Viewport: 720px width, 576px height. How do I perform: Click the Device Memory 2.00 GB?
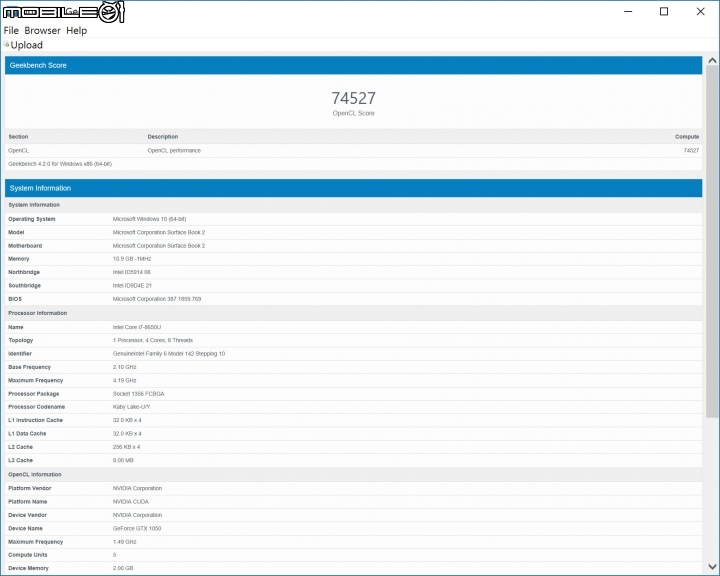click(x=123, y=568)
